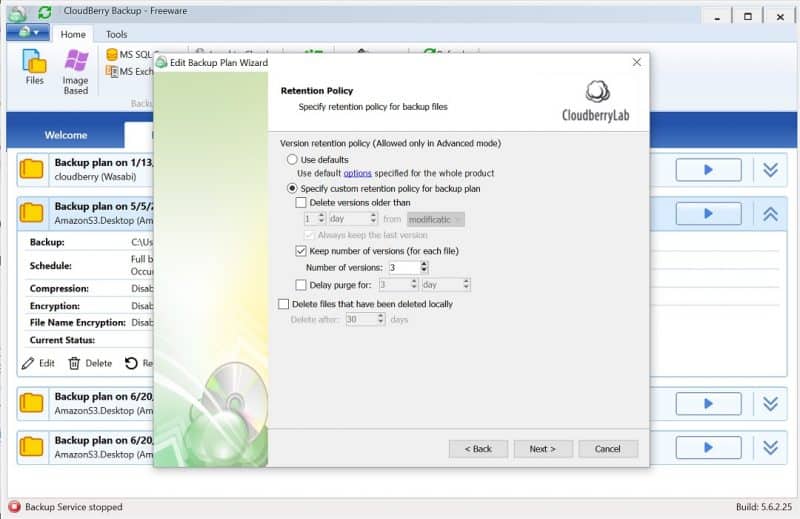
Task: Check Delete files that have been deleted locally
Action: coord(284,304)
